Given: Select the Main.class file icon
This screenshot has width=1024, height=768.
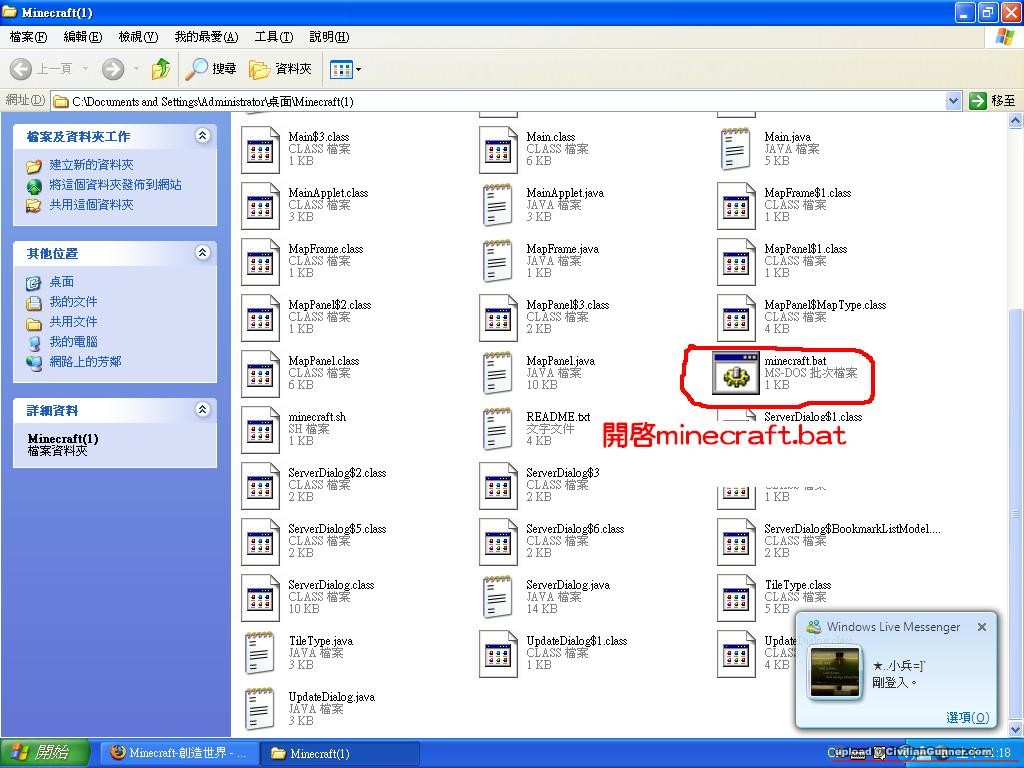Looking at the screenshot, I should pyautogui.click(x=498, y=150).
